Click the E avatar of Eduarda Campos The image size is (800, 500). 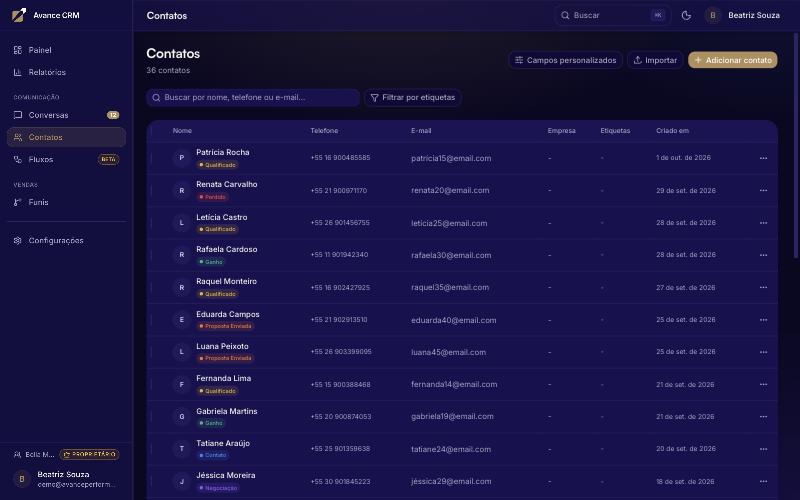182,320
